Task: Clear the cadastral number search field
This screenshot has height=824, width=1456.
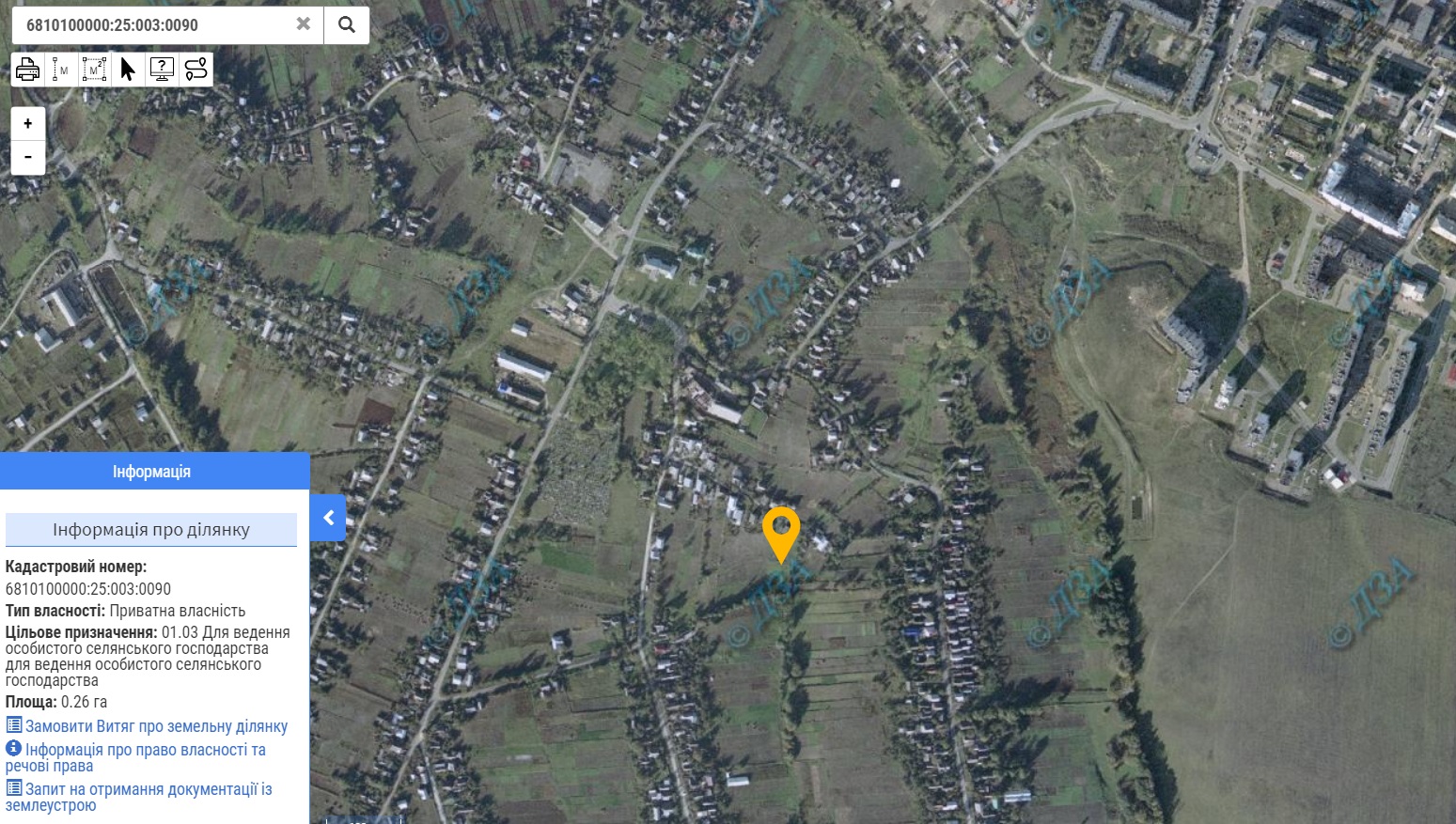Action: [303, 24]
